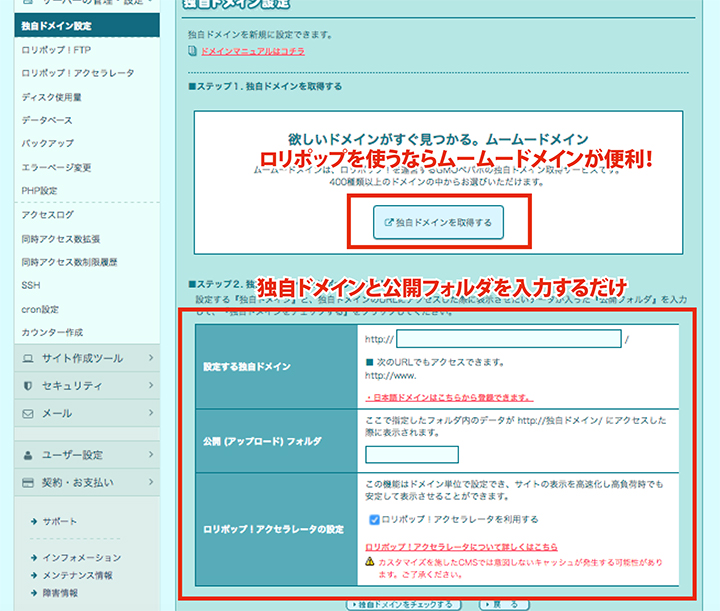Open 独自ドメイン設定 sidebar item
Viewport: 720px width, 611px height.
pyautogui.click(x=87, y=26)
